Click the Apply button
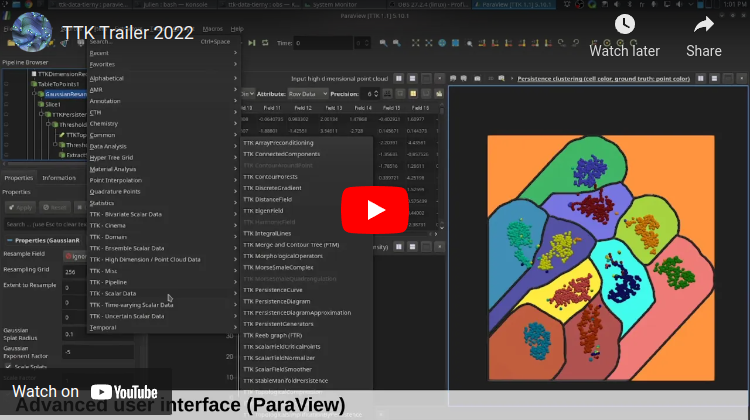 [x=20, y=207]
